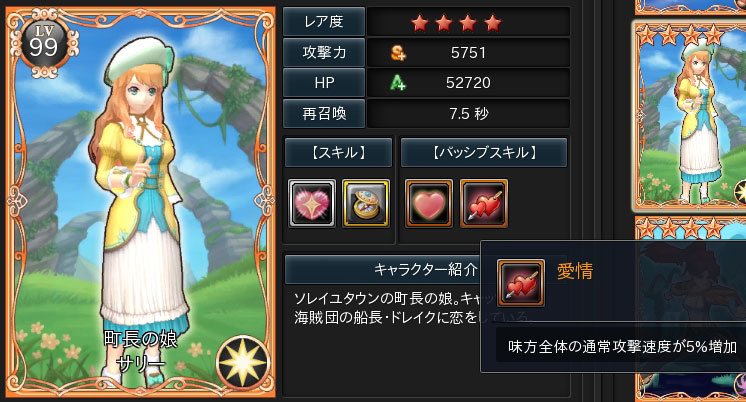Select the compact mirror skill icon
This screenshot has width=746, height=402.
(x=366, y=203)
